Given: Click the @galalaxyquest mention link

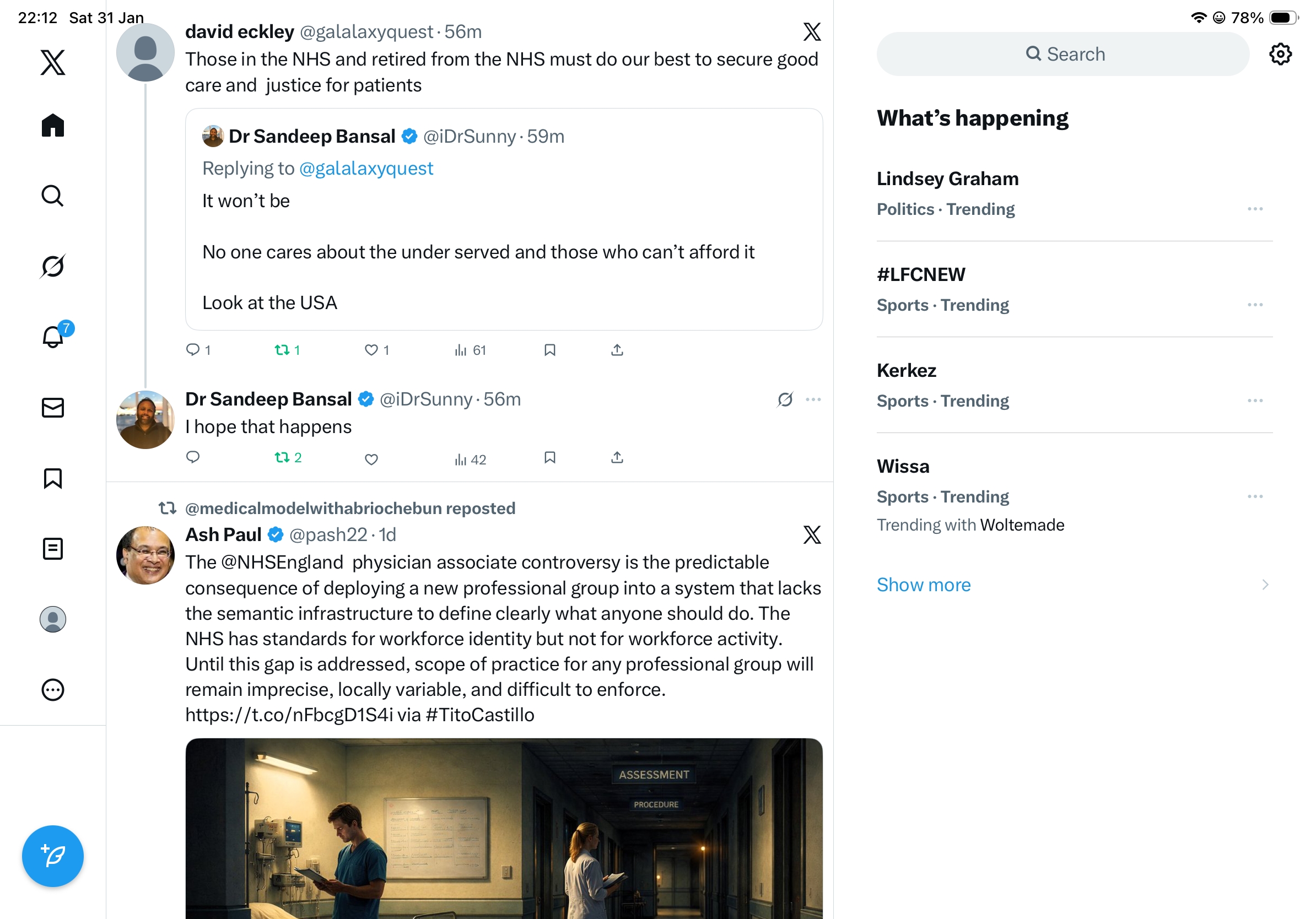Looking at the screenshot, I should [366, 169].
